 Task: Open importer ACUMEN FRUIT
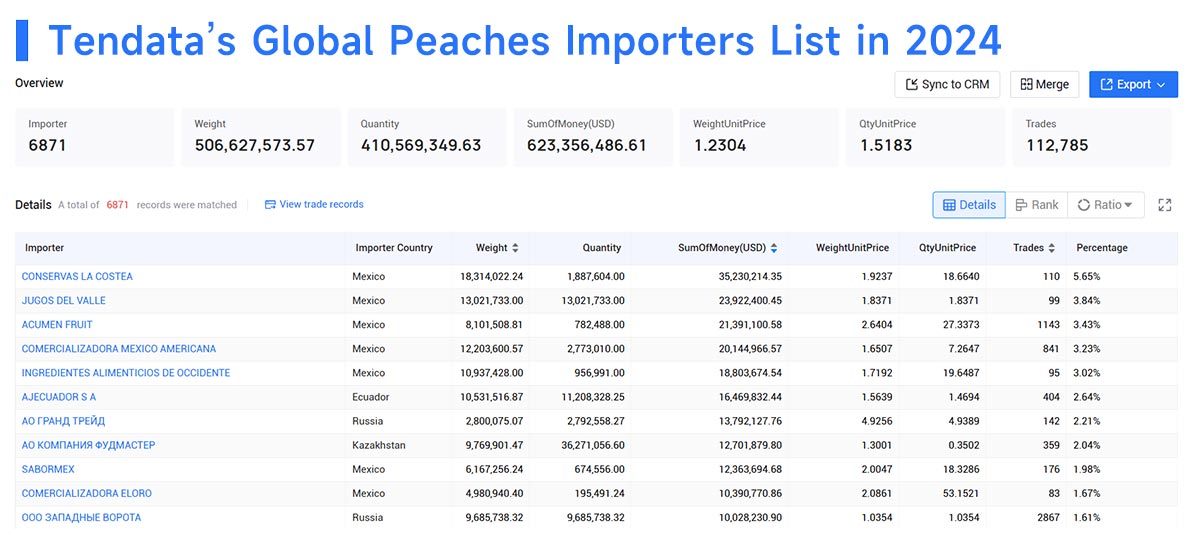[57, 324]
